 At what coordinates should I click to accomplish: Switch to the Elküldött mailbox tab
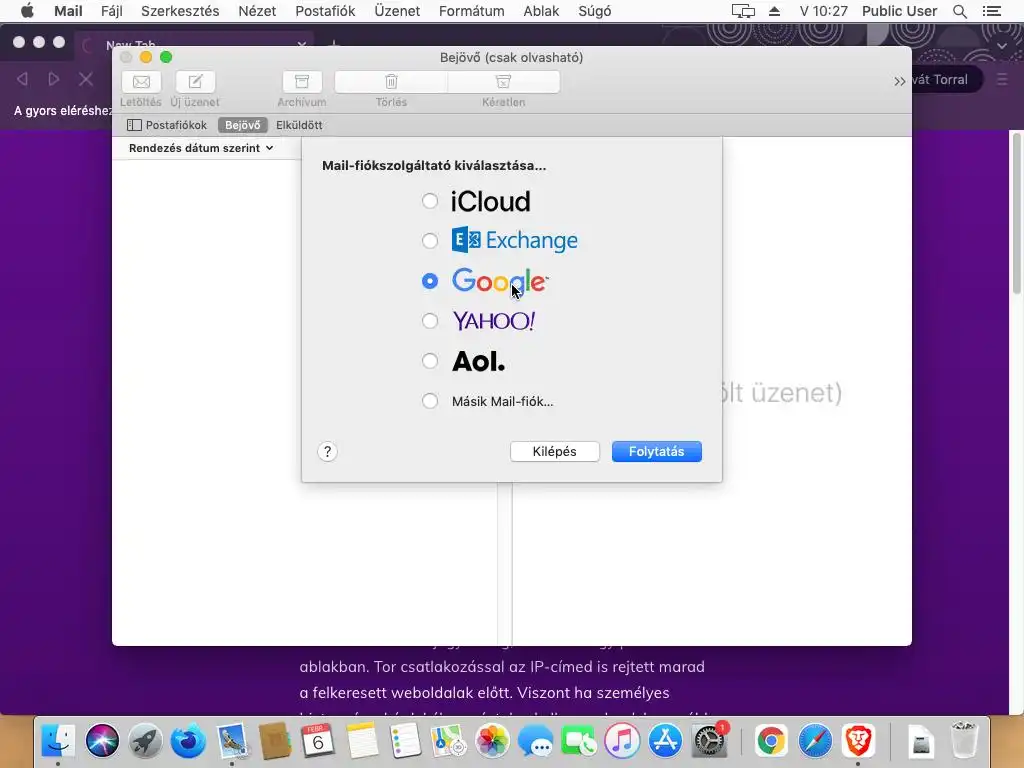coord(299,125)
